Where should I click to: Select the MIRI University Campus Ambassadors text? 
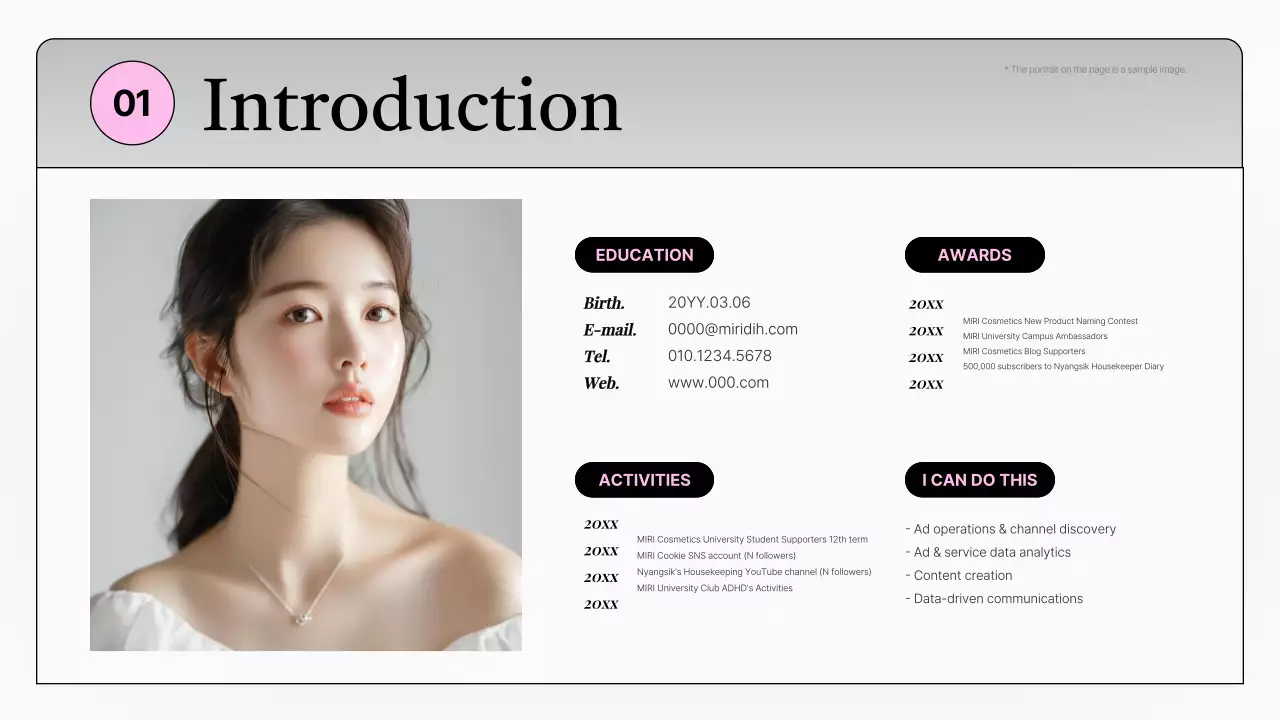pyautogui.click(x=1035, y=336)
